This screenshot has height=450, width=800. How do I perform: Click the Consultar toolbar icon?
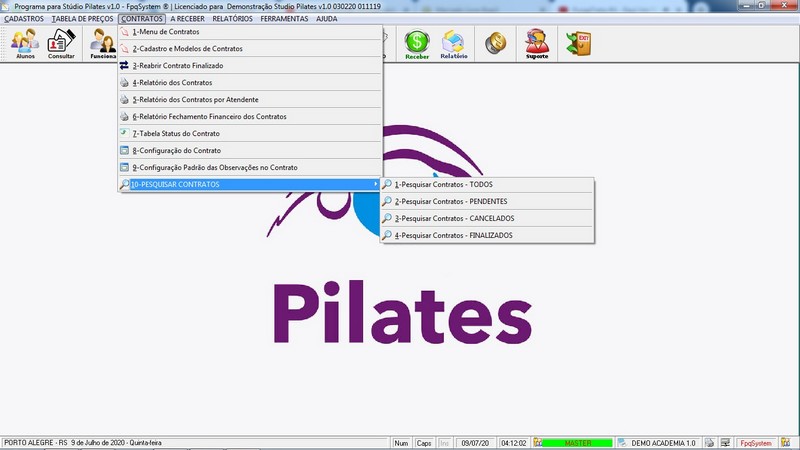[x=61, y=44]
